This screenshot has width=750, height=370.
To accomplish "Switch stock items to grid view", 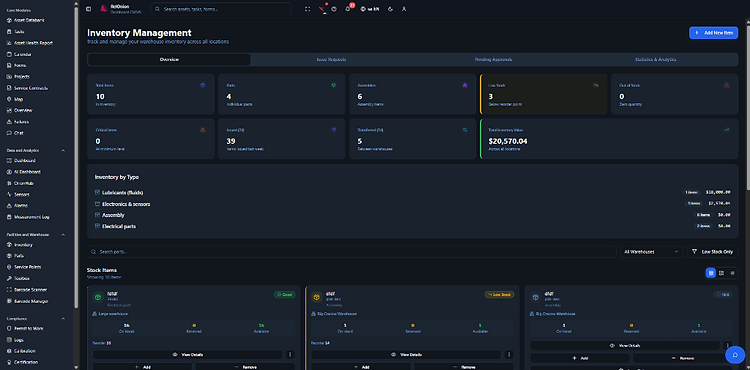I will (711, 273).
